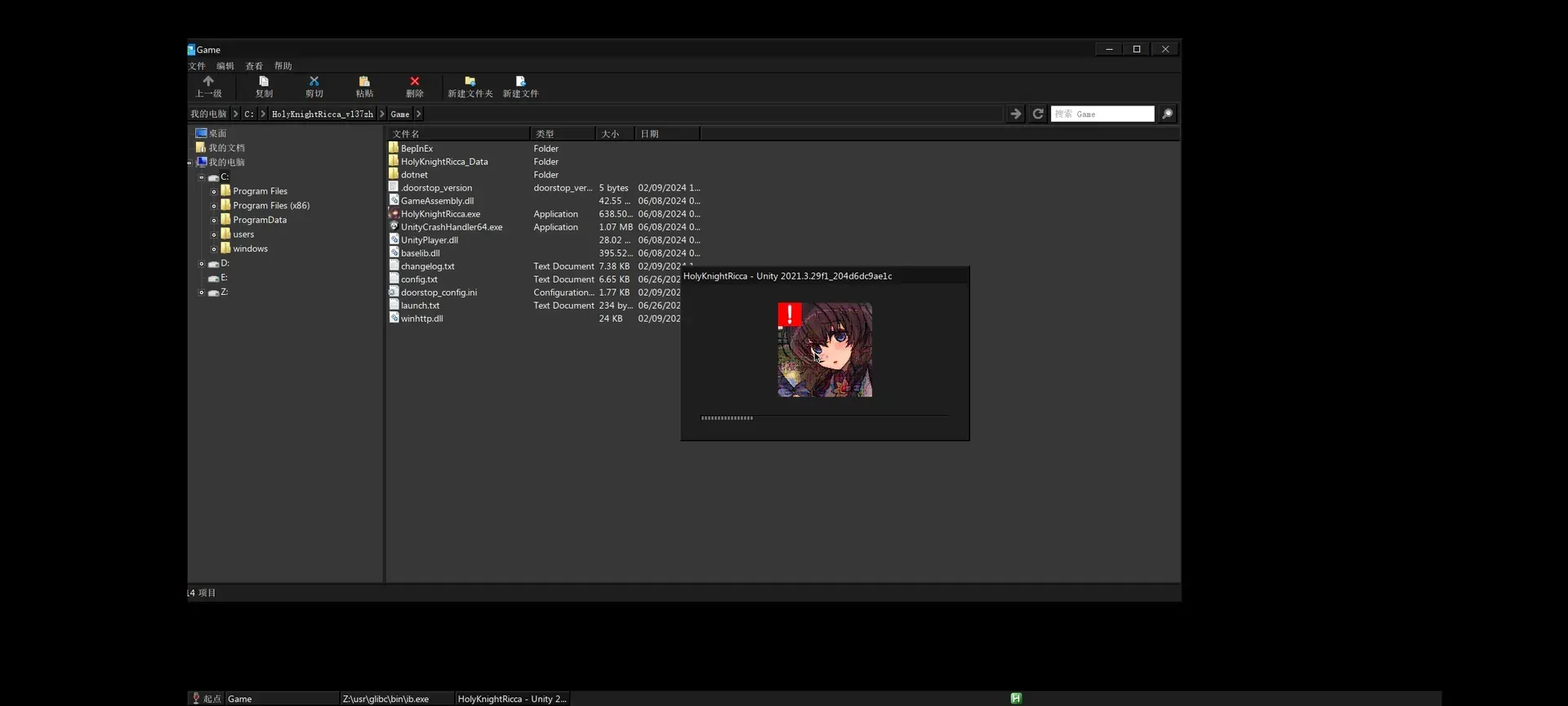This screenshot has height=706, width=1568.
Task: Navigate to C: breadcrumb segment
Action: 249,114
